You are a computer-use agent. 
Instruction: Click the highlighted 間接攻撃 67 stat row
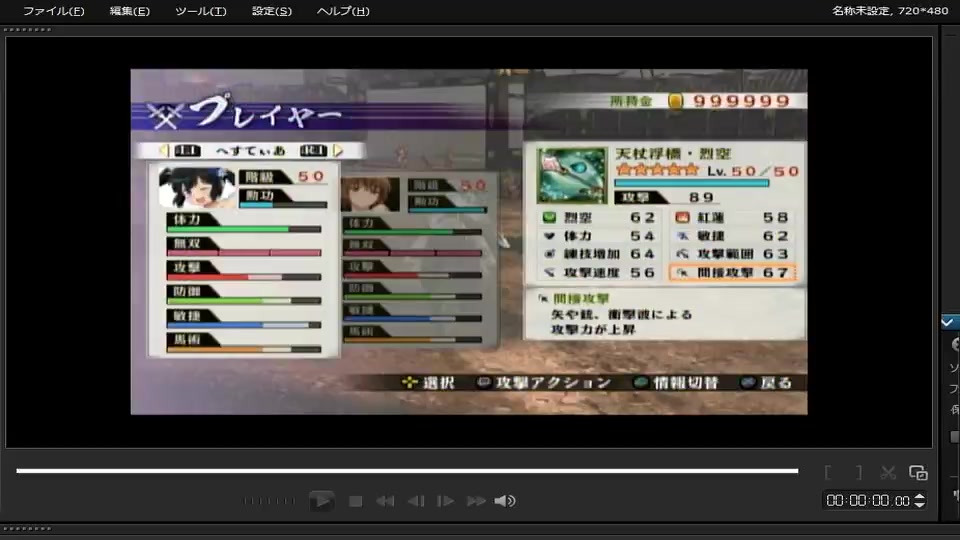pyautogui.click(x=733, y=272)
